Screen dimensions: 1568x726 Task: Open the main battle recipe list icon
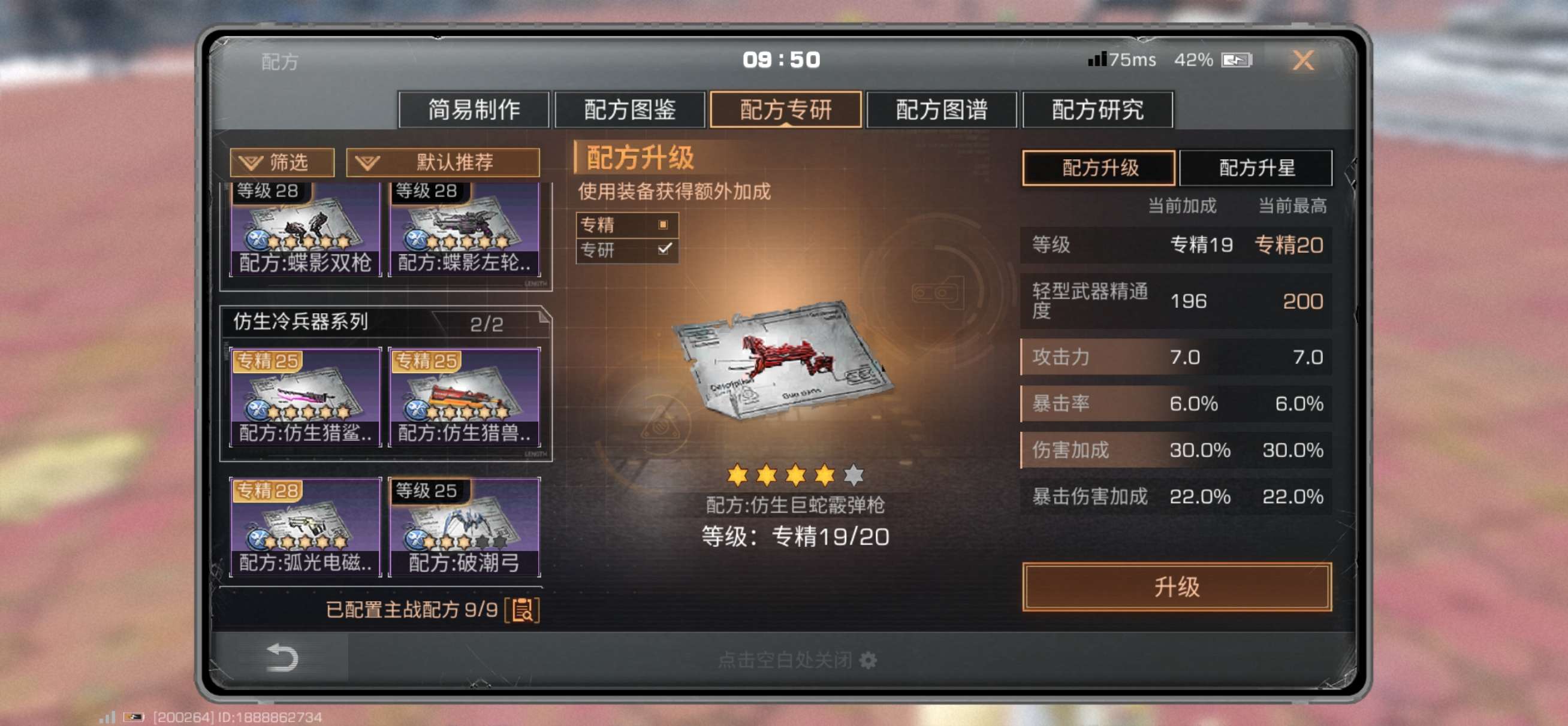tap(522, 609)
